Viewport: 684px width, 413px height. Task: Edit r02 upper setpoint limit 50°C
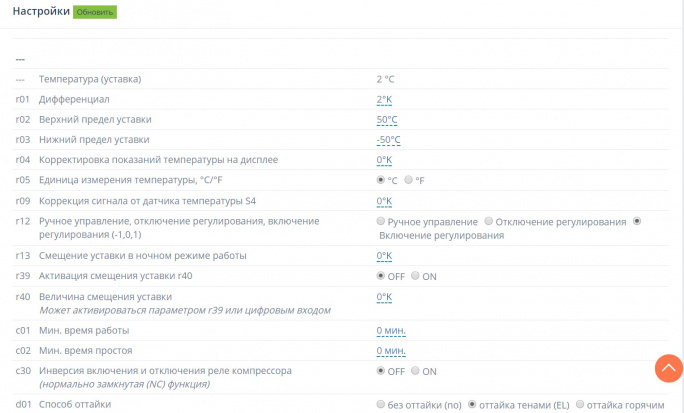pyautogui.click(x=387, y=119)
